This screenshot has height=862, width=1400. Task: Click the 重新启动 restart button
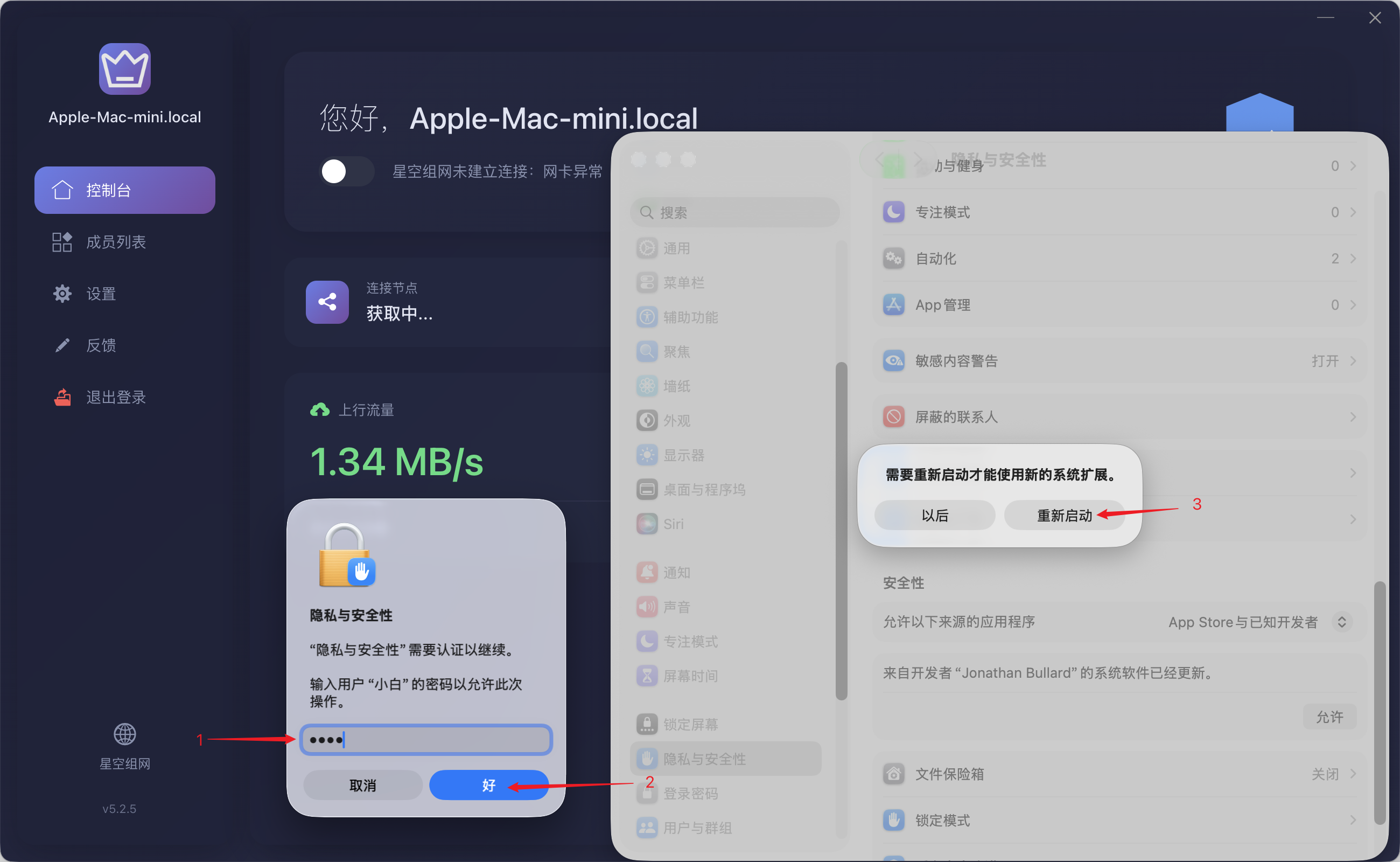tap(1064, 515)
